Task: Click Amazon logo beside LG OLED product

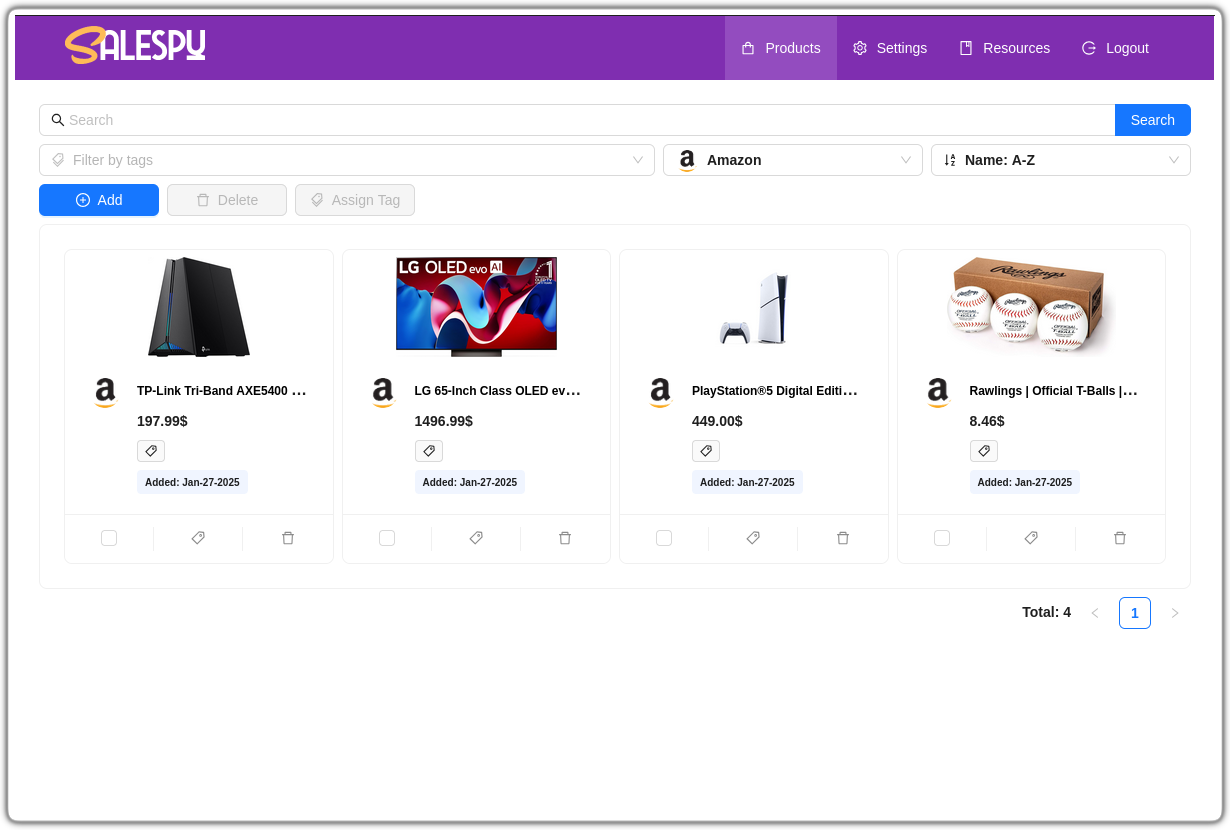Action: pos(383,393)
